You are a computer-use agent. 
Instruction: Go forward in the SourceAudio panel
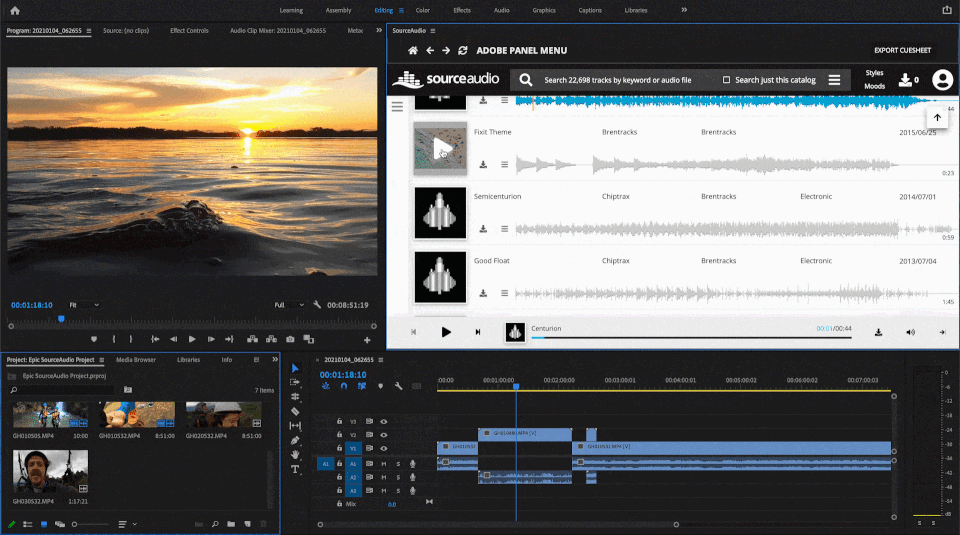point(446,51)
